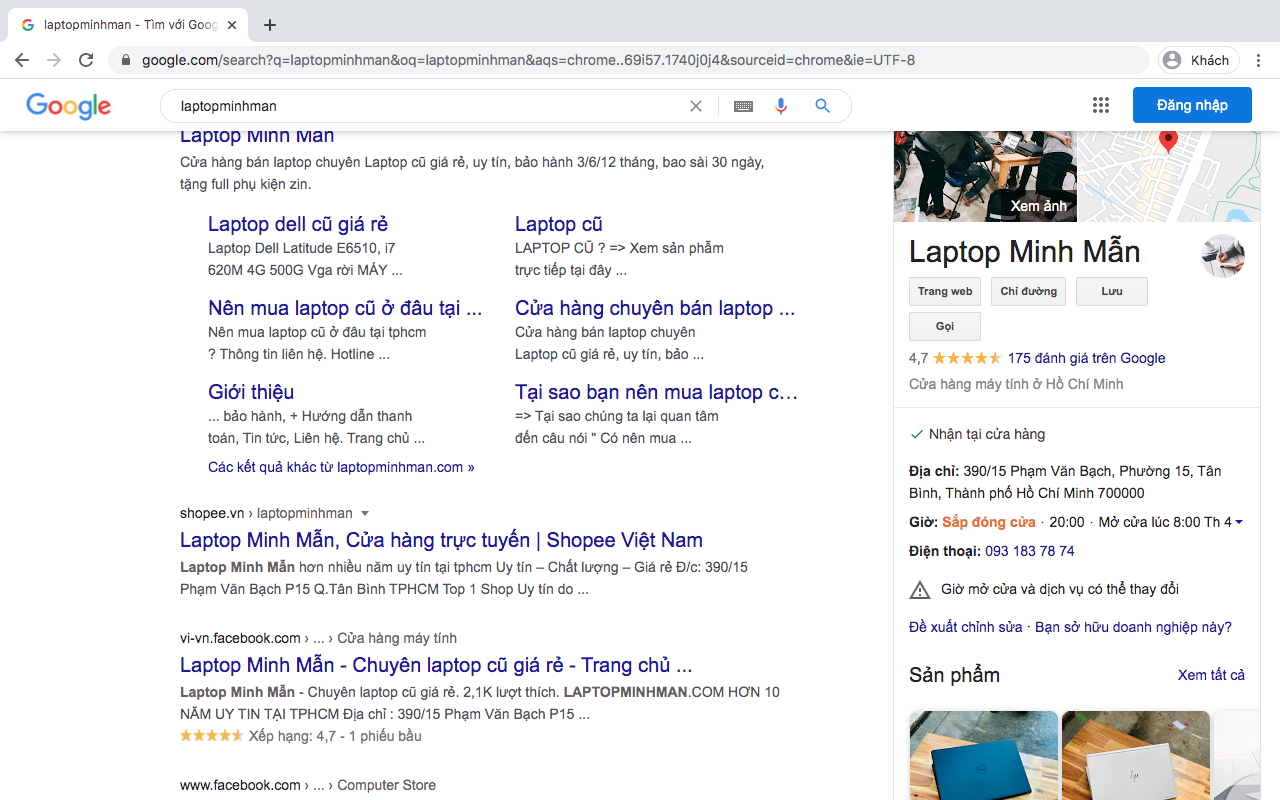
Task: Focus the laptopminhman search field
Action: pyautogui.click(x=430, y=106)
